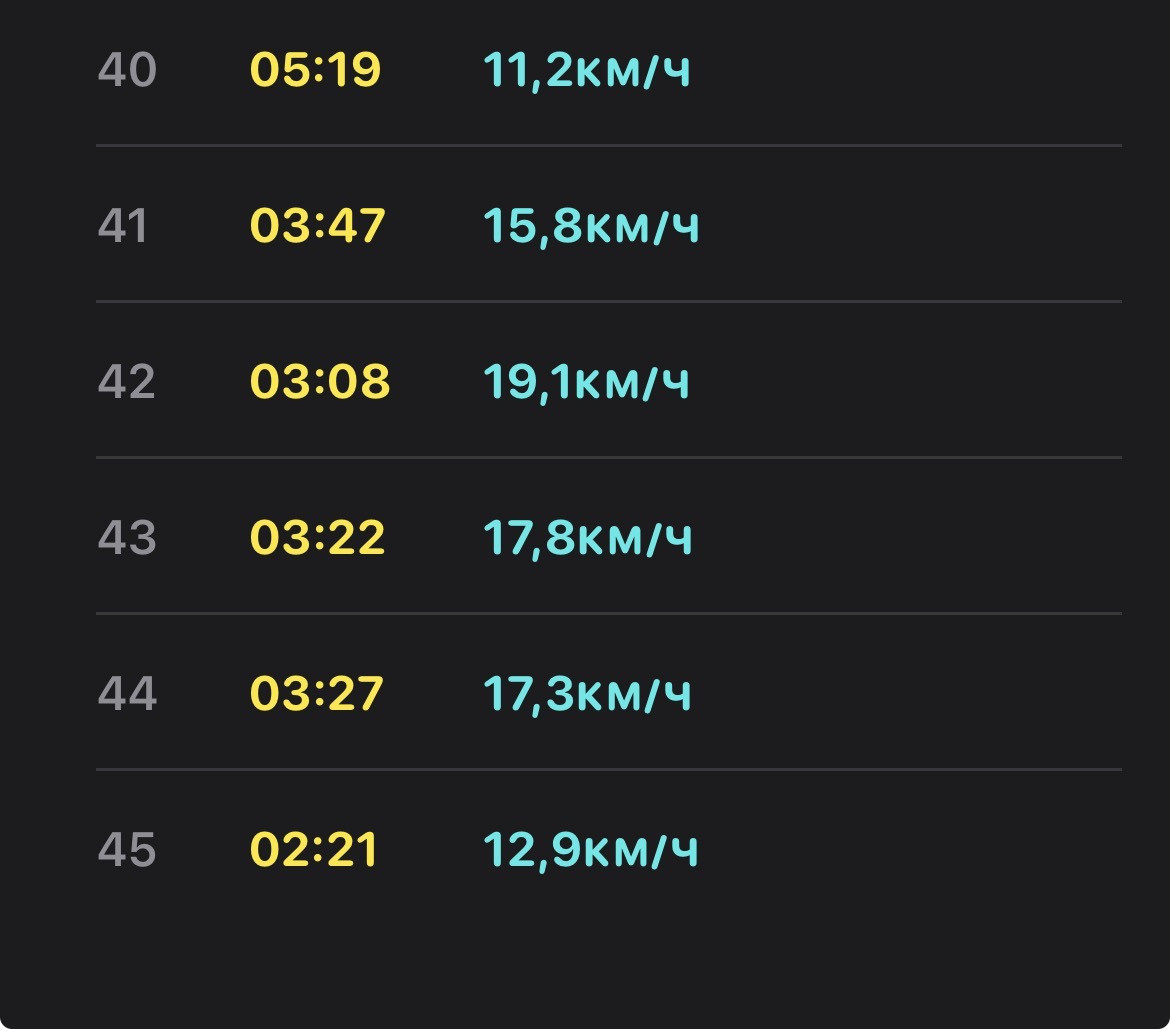The height and width of the screenshot is (1029, 1170).
Task: Select split number 43
Action: [127, 538]
